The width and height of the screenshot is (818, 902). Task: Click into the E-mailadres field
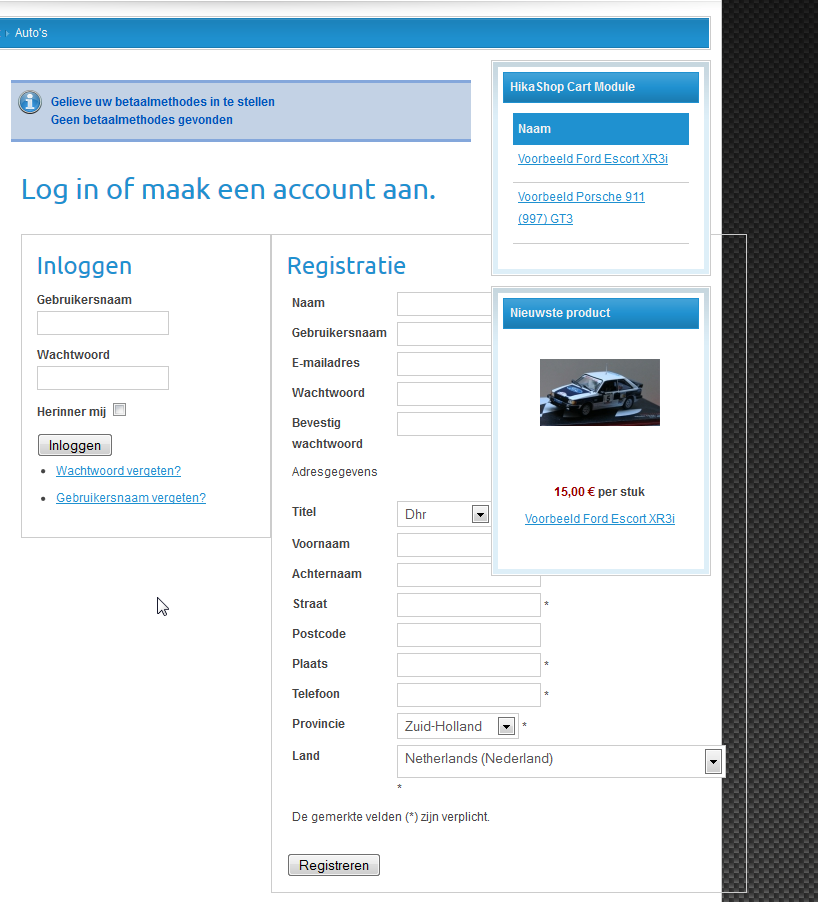pos(444,364)
